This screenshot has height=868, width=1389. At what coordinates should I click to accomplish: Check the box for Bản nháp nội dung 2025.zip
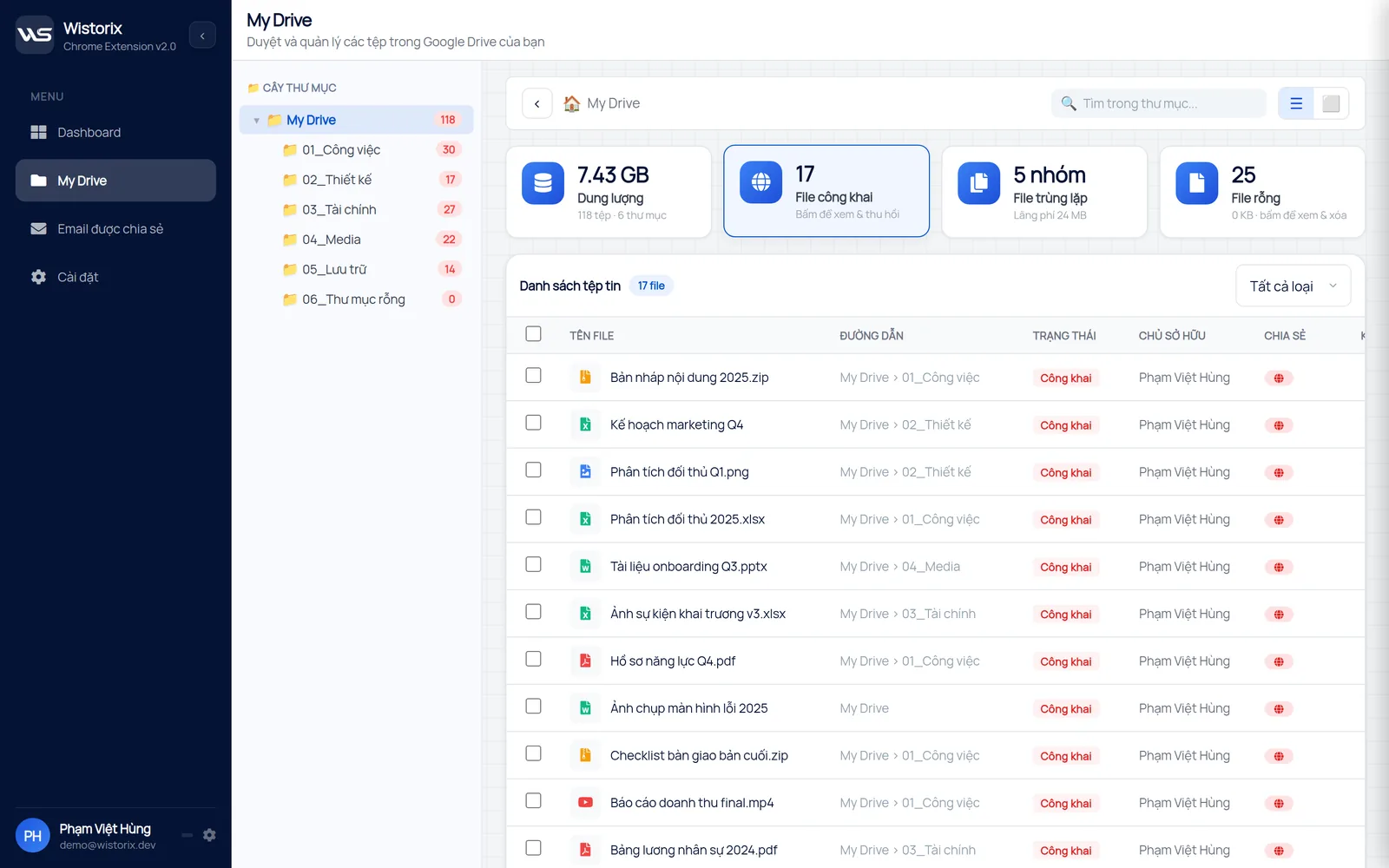[533, 376]
